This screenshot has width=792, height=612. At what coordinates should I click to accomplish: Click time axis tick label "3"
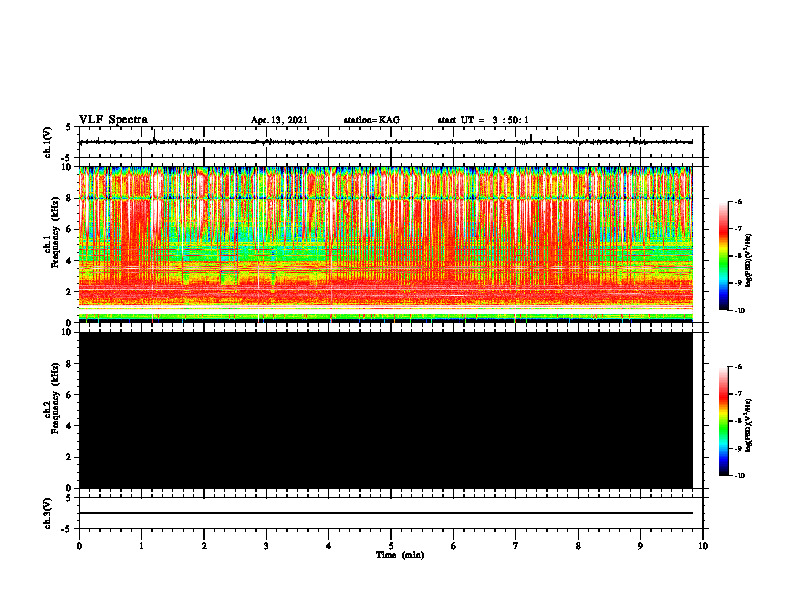point(266,546)
